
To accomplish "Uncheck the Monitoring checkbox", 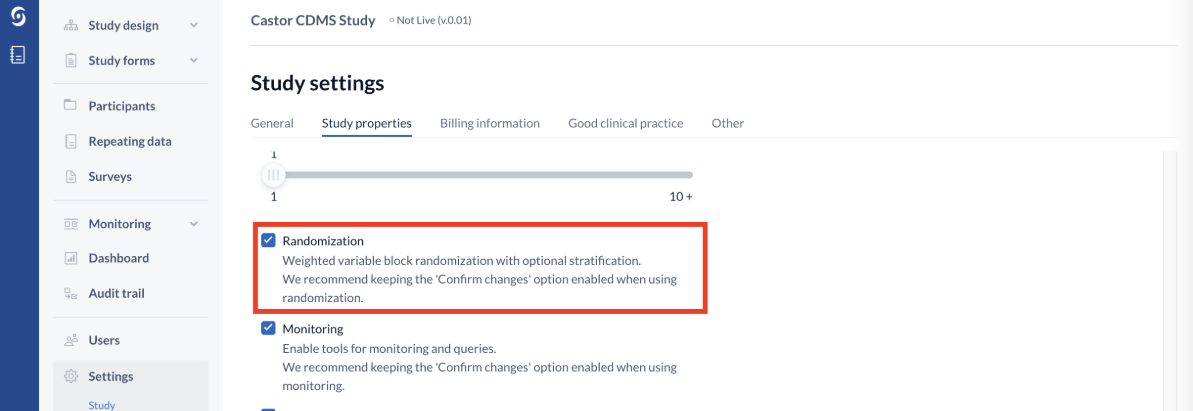I will point(268,329).
